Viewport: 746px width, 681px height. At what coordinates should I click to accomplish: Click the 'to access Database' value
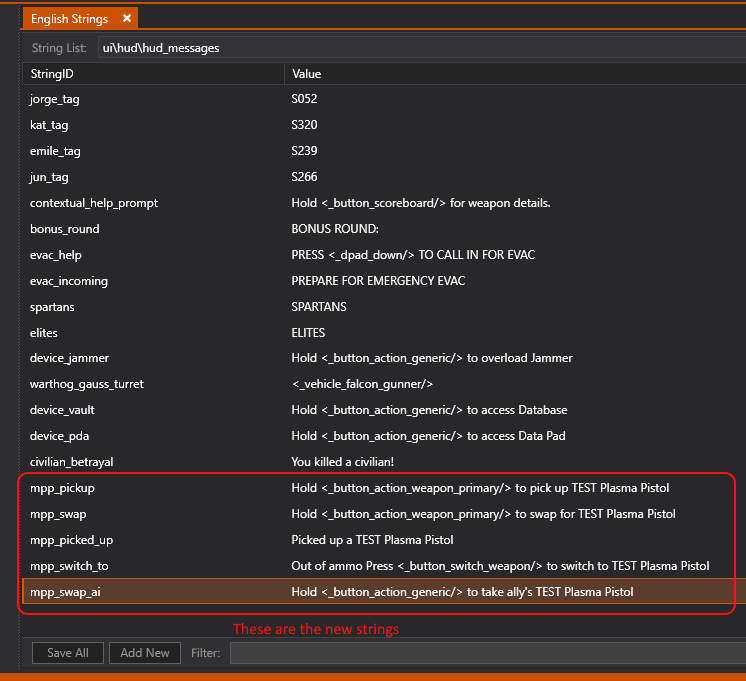coord(429,410)
